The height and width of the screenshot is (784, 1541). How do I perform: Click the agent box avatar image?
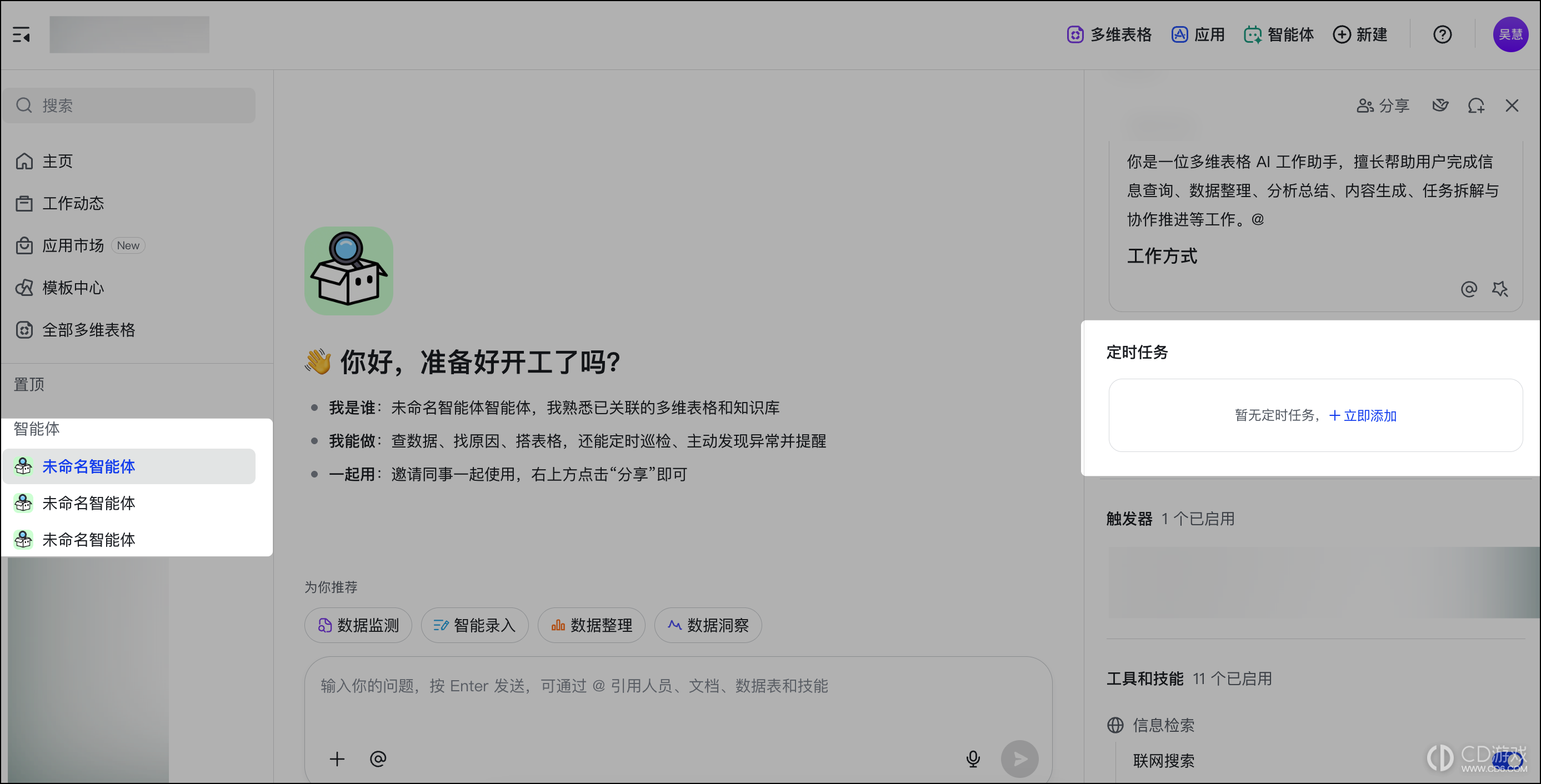pyautogui.click(x=349, y=271)
